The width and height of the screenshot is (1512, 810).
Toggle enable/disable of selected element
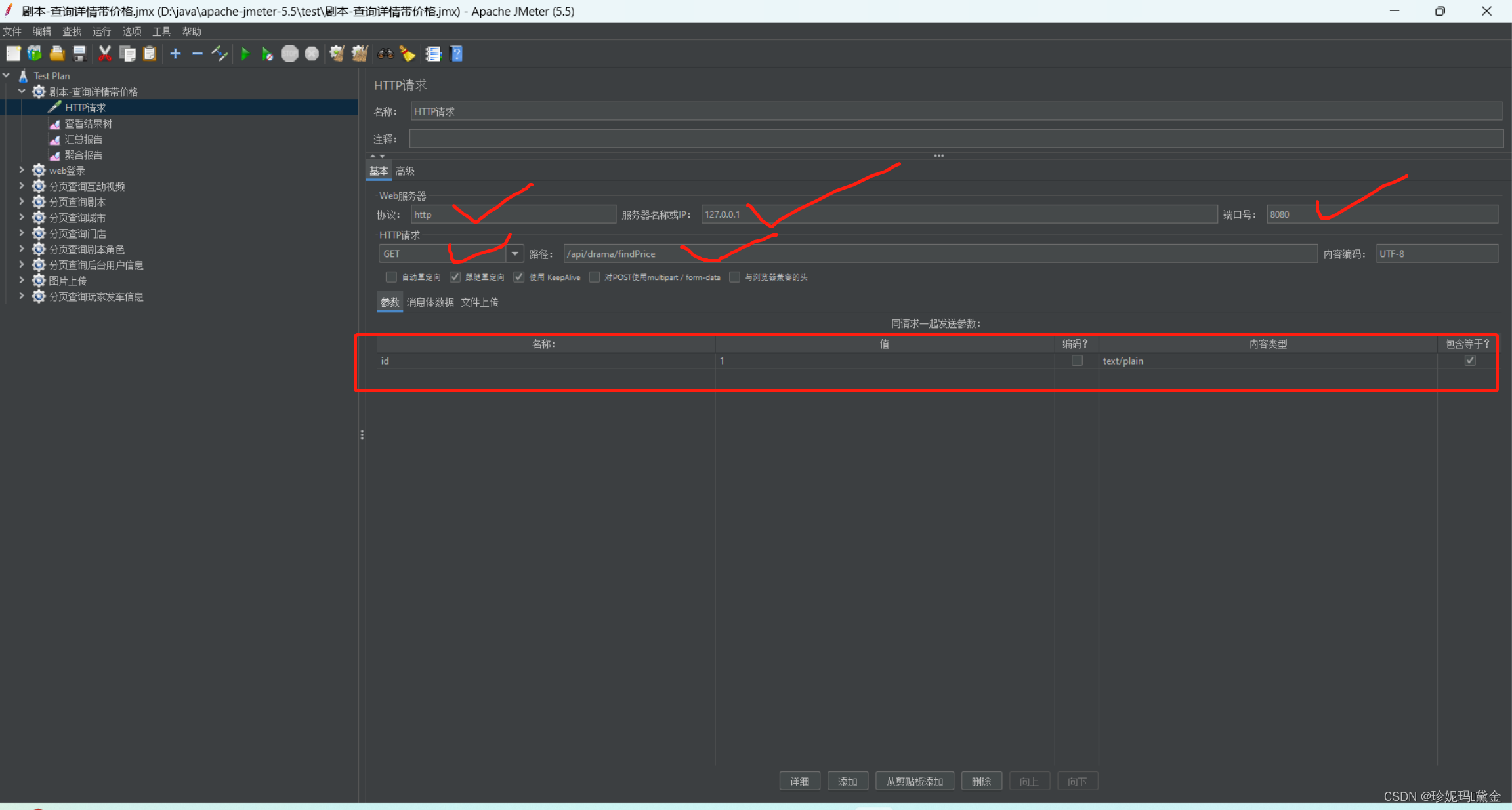click(220, 54)
